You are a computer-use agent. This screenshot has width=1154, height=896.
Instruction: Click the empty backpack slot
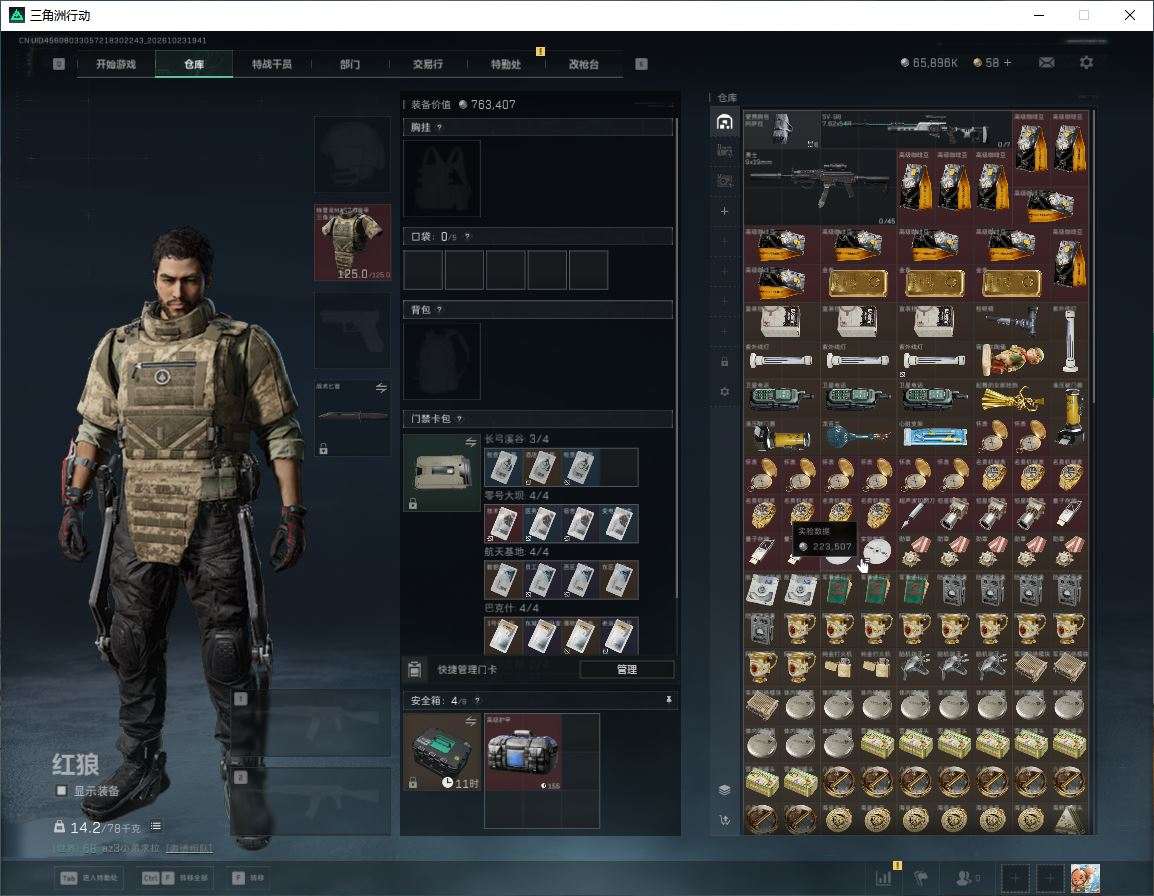(442, 361)
